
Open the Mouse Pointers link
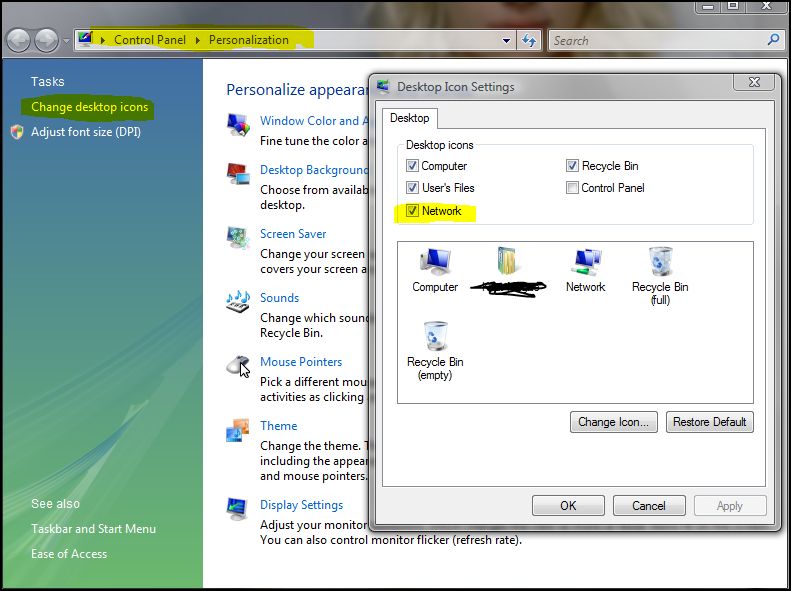click(301, 362)
